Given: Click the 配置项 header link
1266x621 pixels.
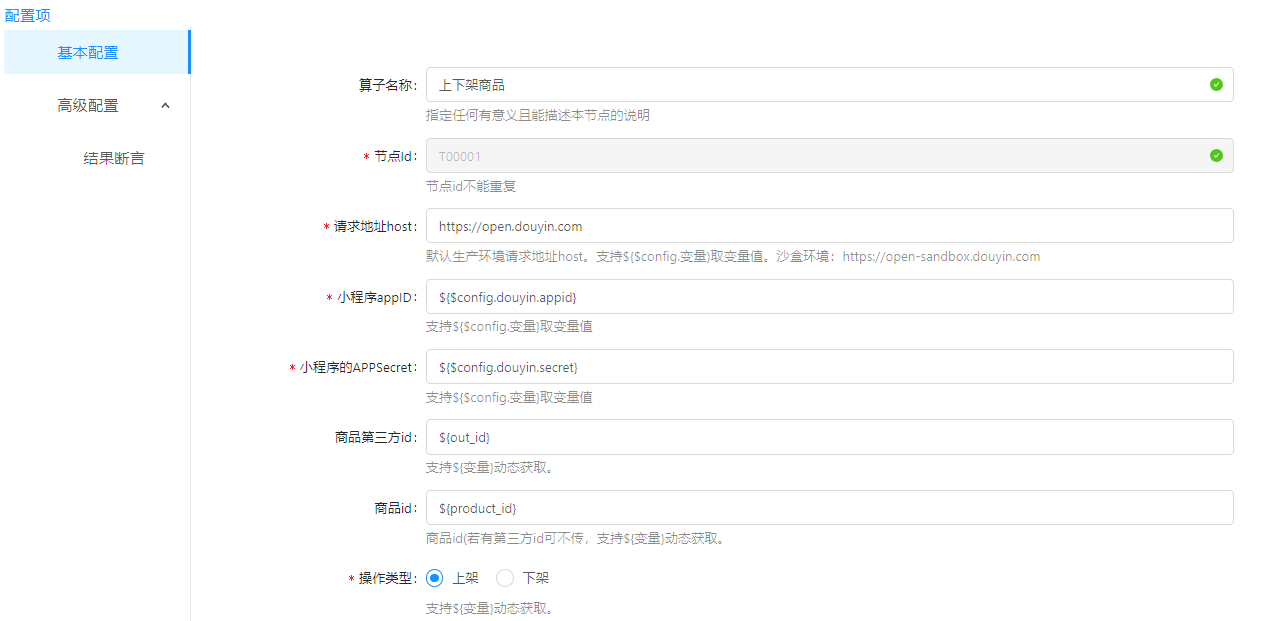Looking at the screenshot, I should tap(28, 15).
